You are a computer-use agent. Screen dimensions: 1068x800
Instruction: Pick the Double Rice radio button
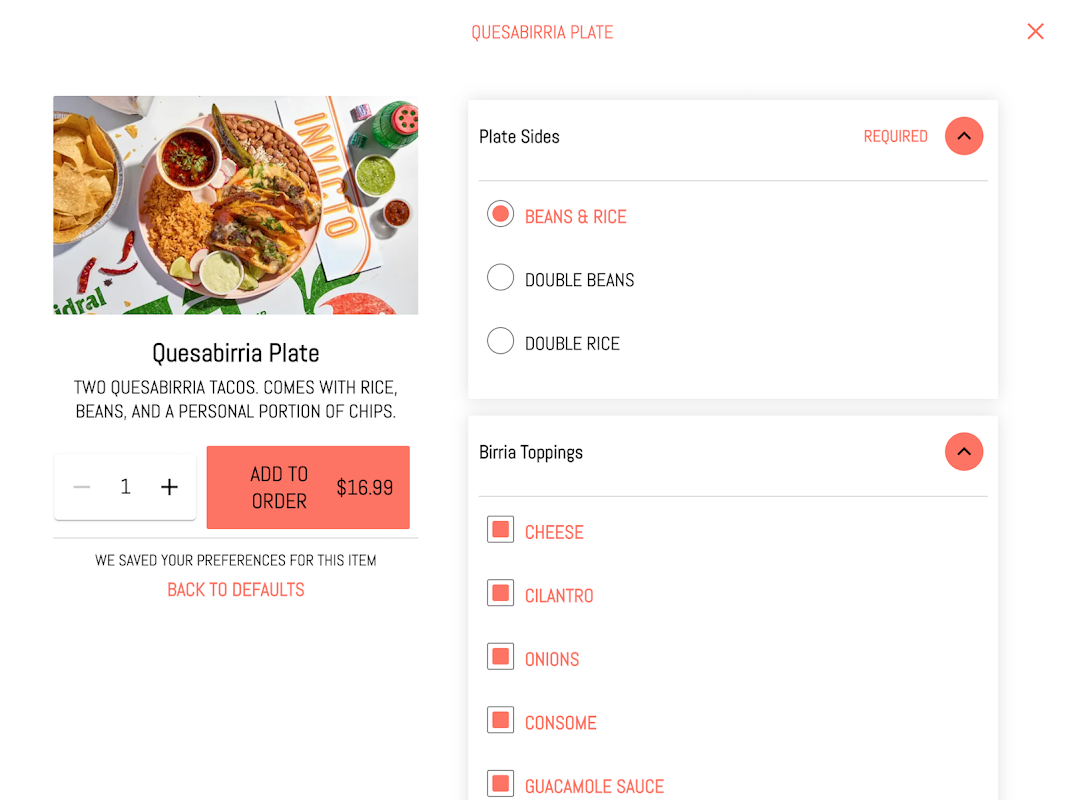click(500, 341)
